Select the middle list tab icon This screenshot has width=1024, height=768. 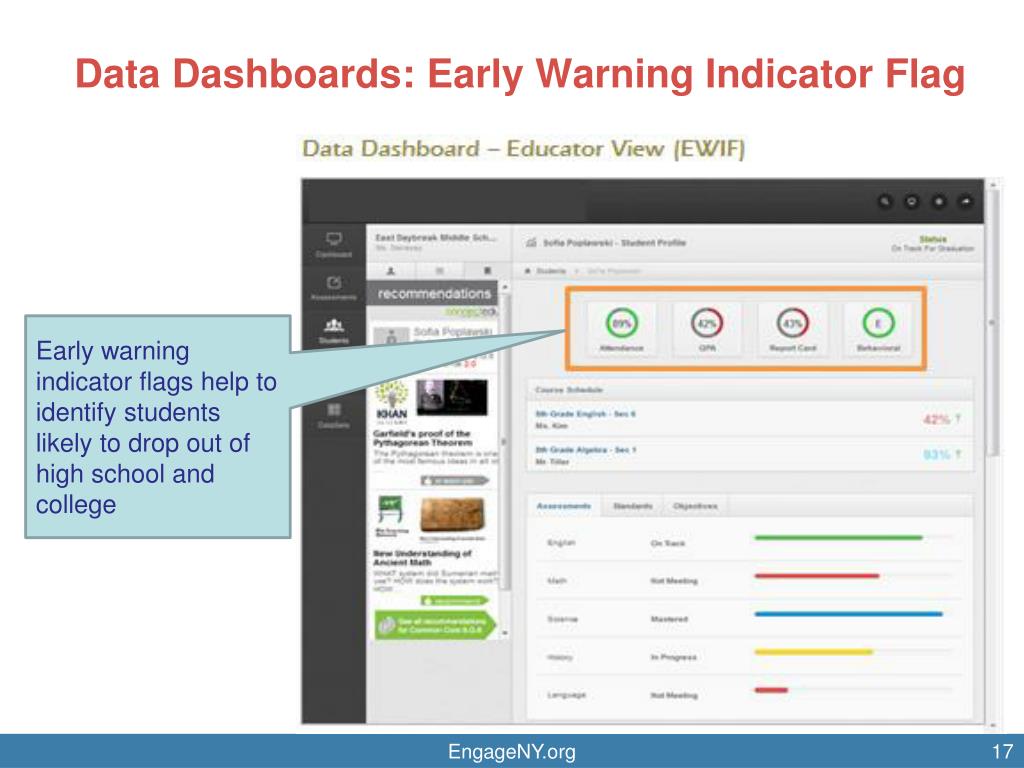coord(440,270)
